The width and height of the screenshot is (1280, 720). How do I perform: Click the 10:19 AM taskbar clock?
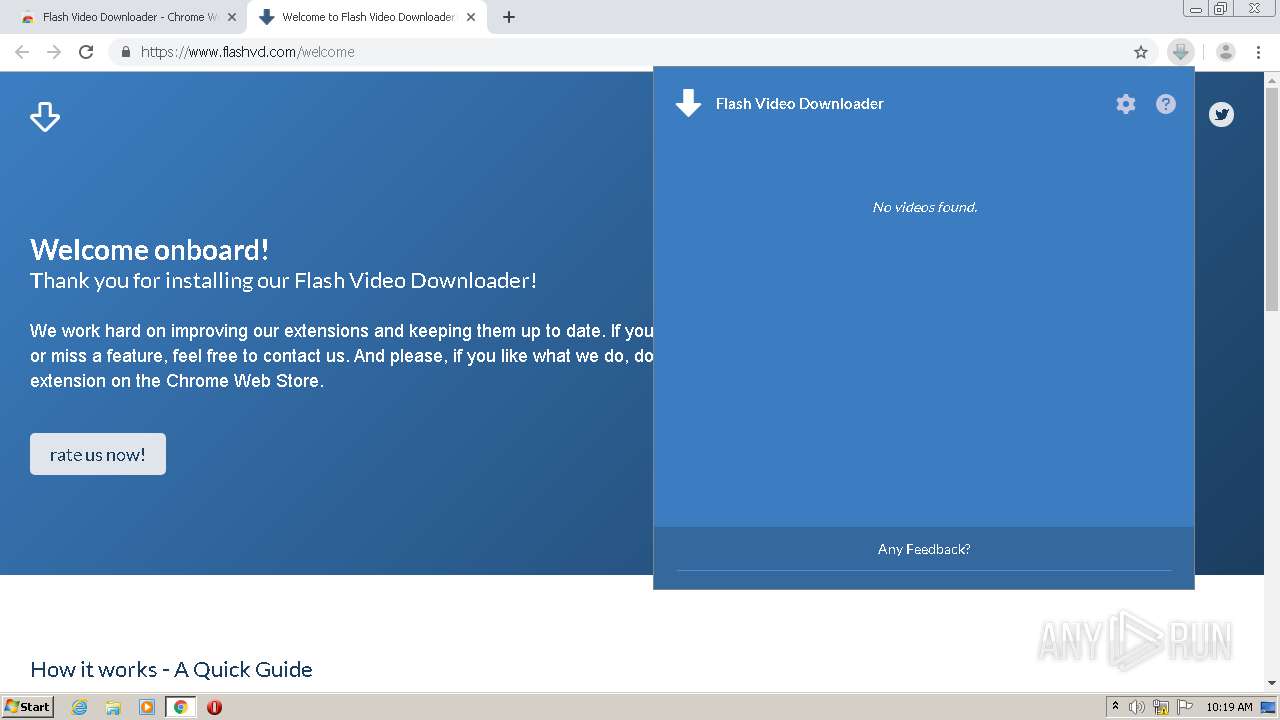pos(1229,707)
